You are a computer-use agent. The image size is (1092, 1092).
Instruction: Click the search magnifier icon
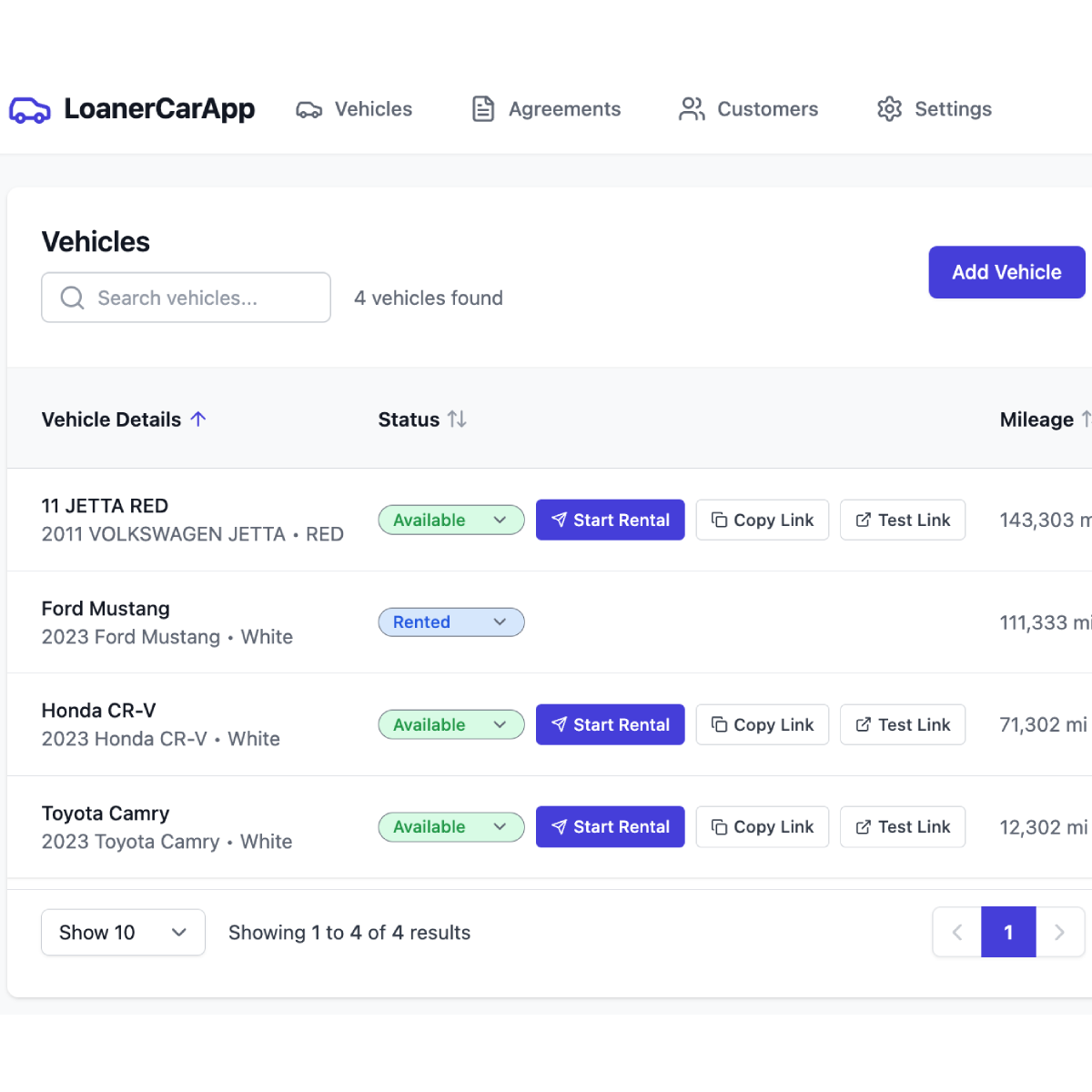coord(72,298)
